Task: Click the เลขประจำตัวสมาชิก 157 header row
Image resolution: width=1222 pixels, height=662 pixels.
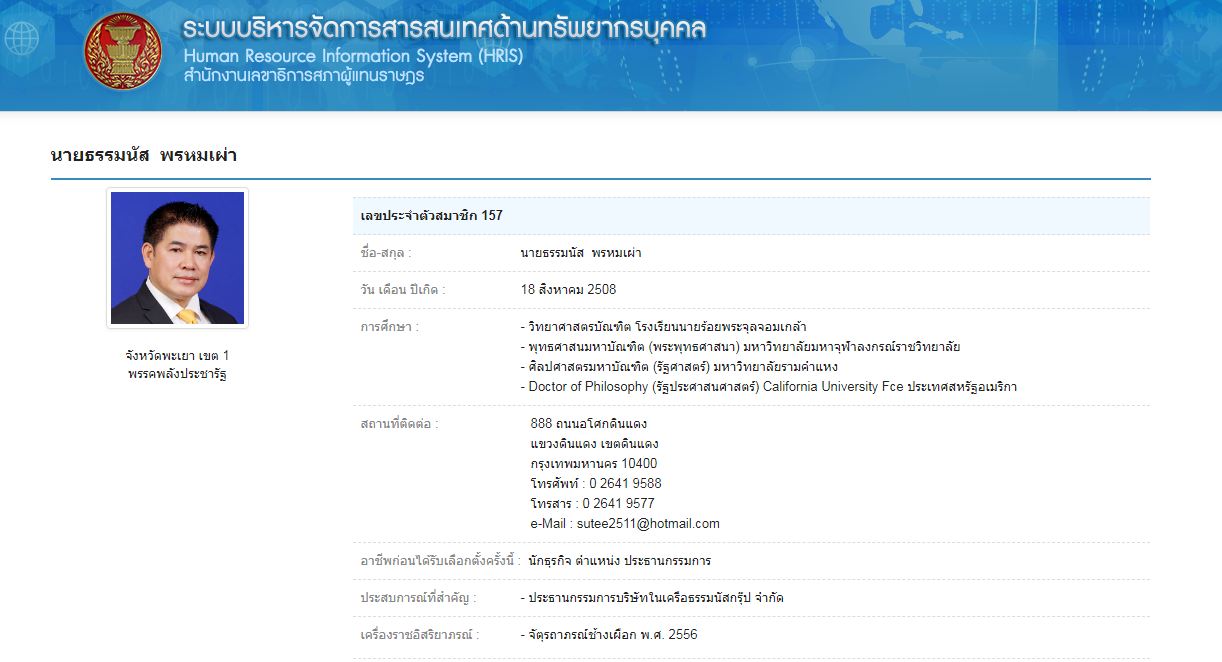Action: click(x=432, y=215)
